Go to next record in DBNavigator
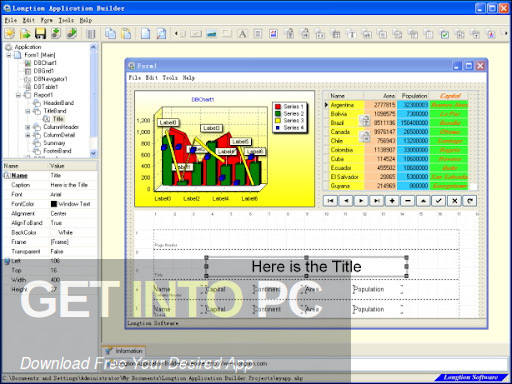512x384 pixels. click(x=361, y=201)
